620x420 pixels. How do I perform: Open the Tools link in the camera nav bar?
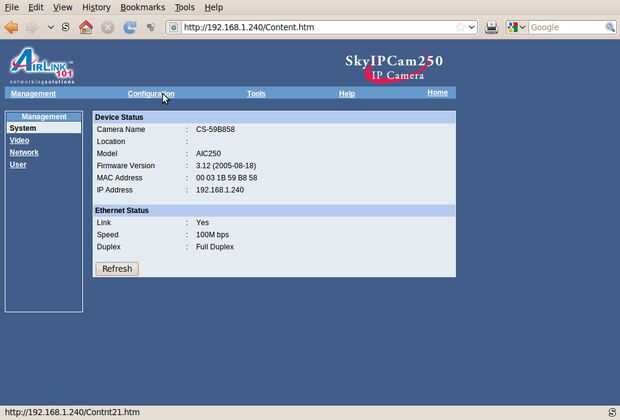click(x=256, y=93)
